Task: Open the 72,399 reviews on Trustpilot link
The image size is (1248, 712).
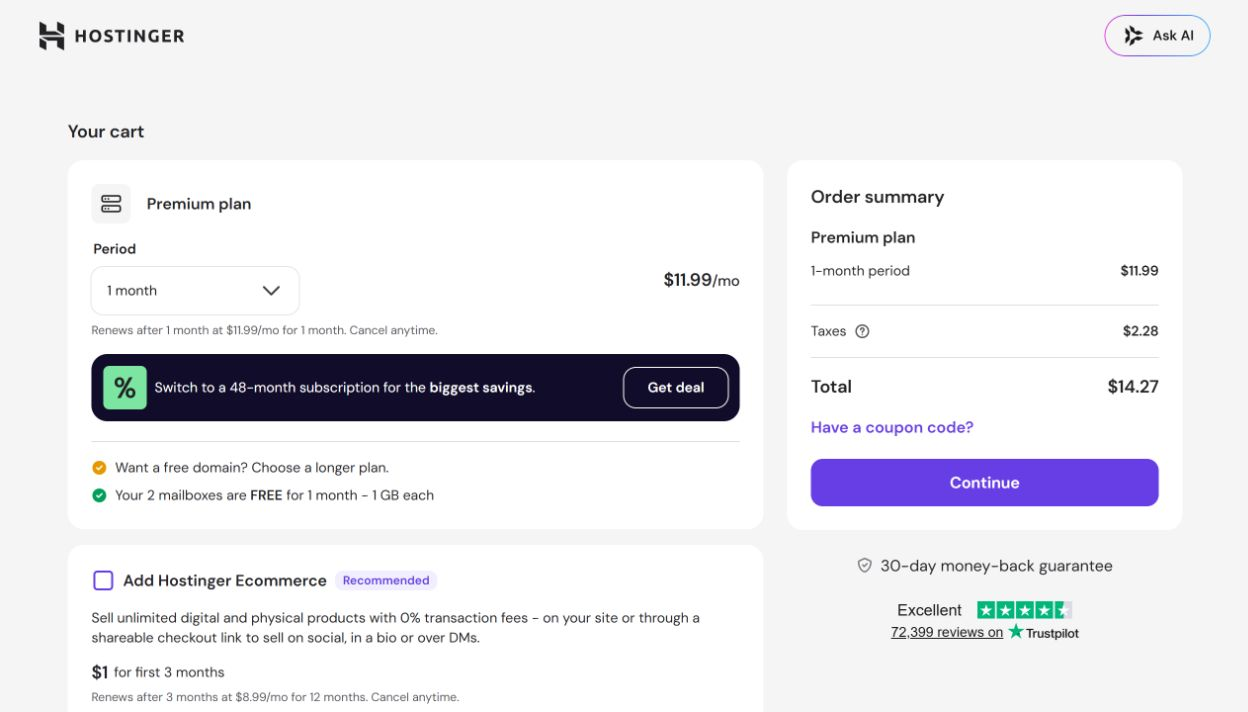Action: click(x=947, y=632)
